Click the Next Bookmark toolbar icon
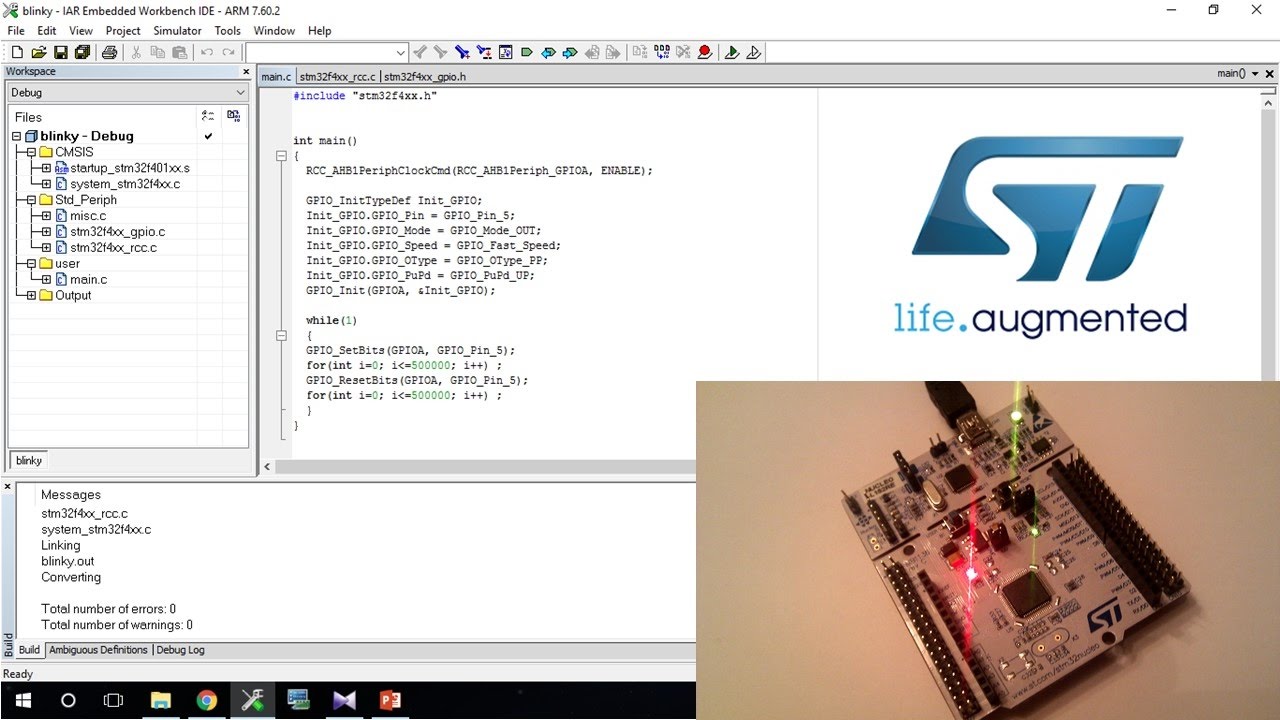The height and width of the screenshot is (720, 1280). click(x=570, y=52)
